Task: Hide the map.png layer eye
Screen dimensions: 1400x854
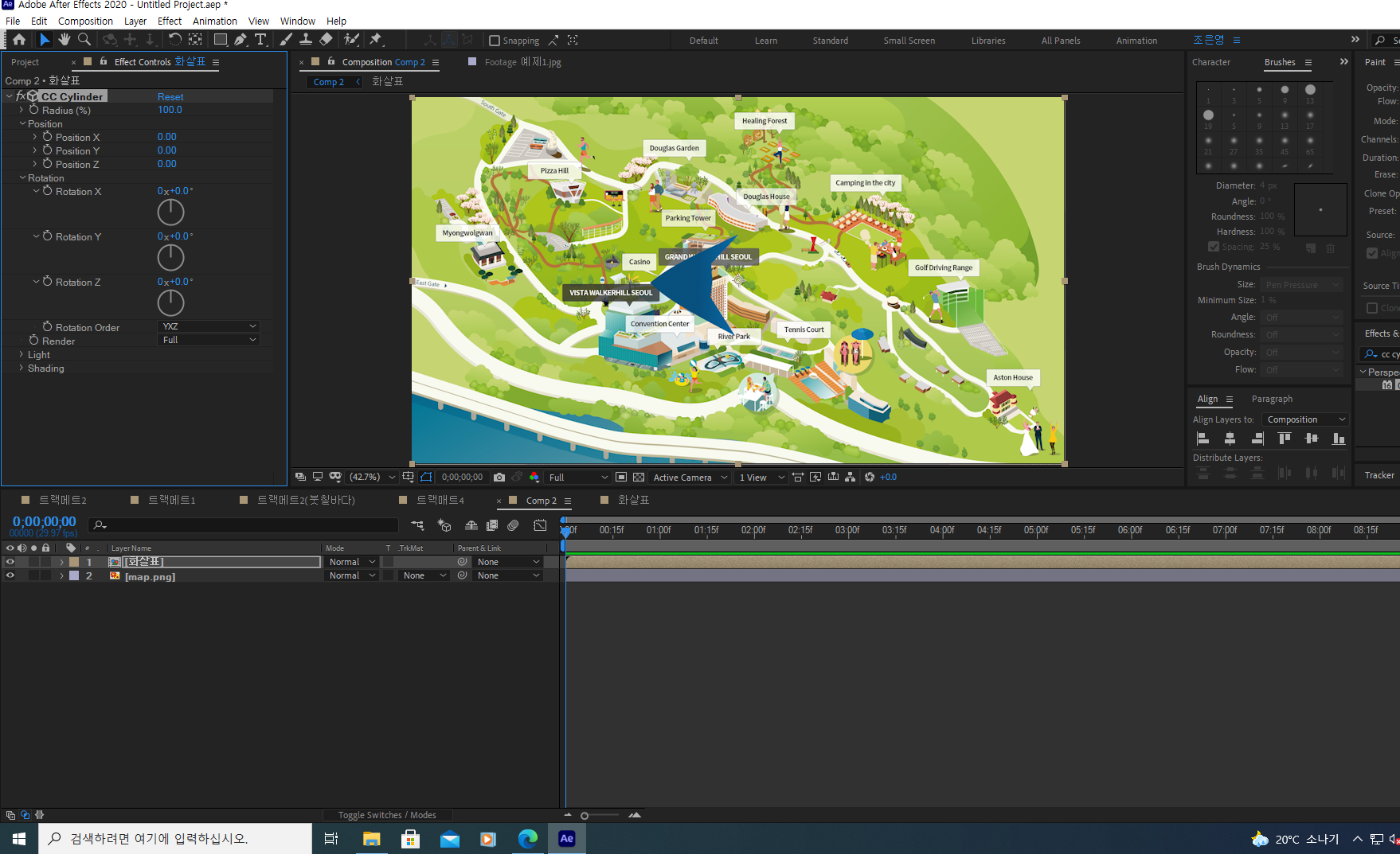Action: 10,575
